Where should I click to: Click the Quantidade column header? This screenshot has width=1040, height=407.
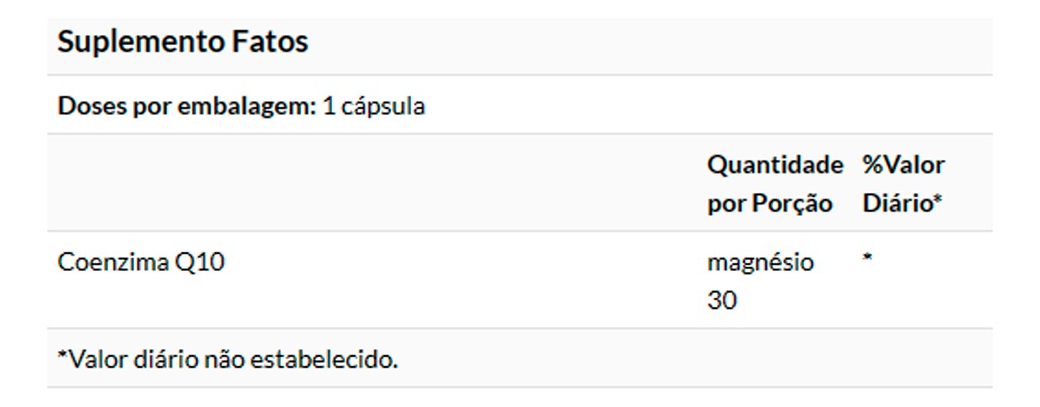(774, 164)
